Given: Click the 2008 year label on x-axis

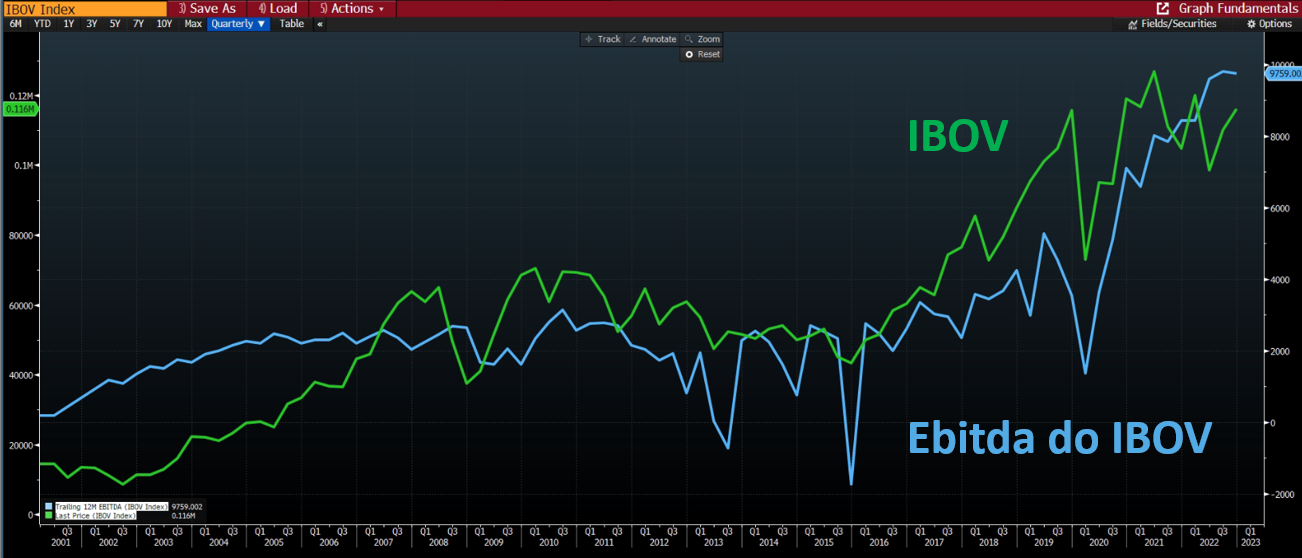Looking at the screenshot, I should [438, 542].
